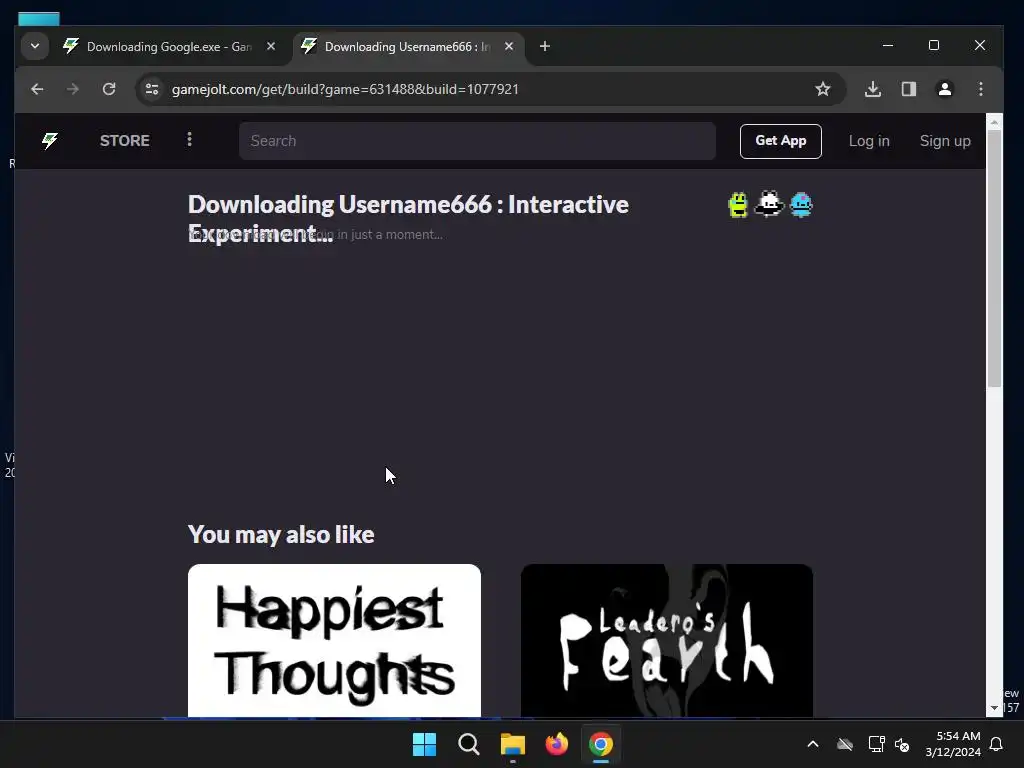Open the Leadero's Fearth game thumbnail
This screenshot has width=1024, height=768.
pos(667,641)
